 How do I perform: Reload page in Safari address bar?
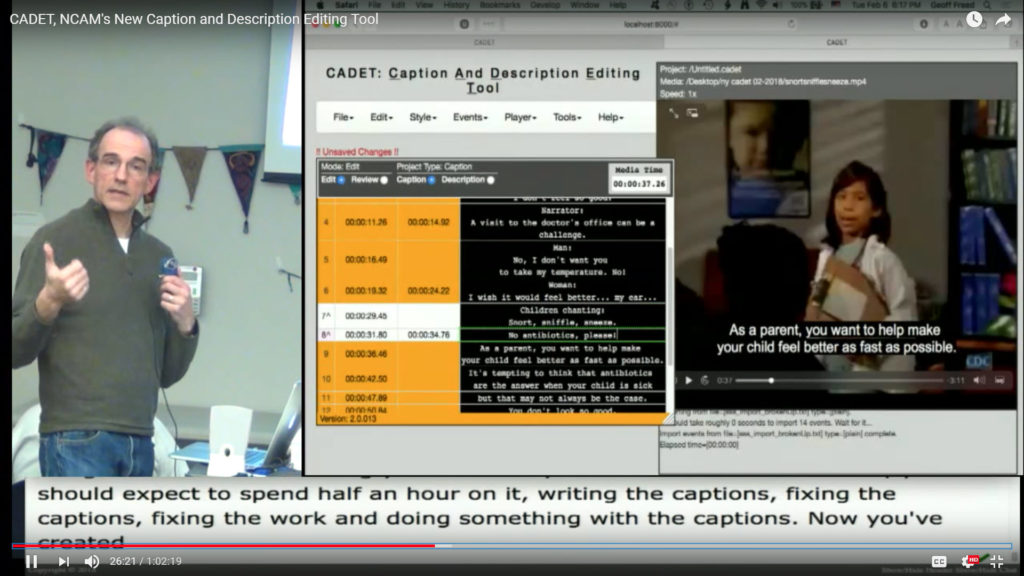pos(791,24)
